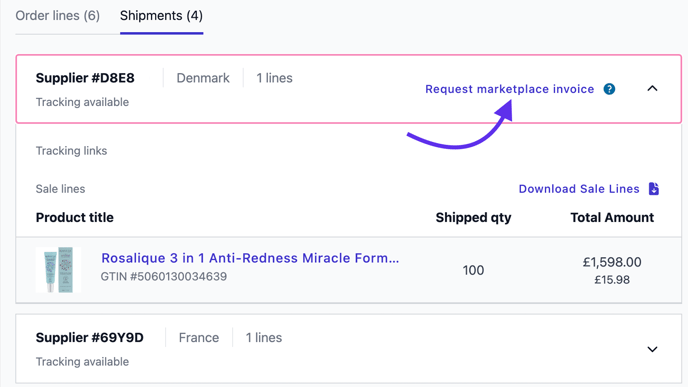
Task: Click the £1,598.00 total amount
Action: 612,262
